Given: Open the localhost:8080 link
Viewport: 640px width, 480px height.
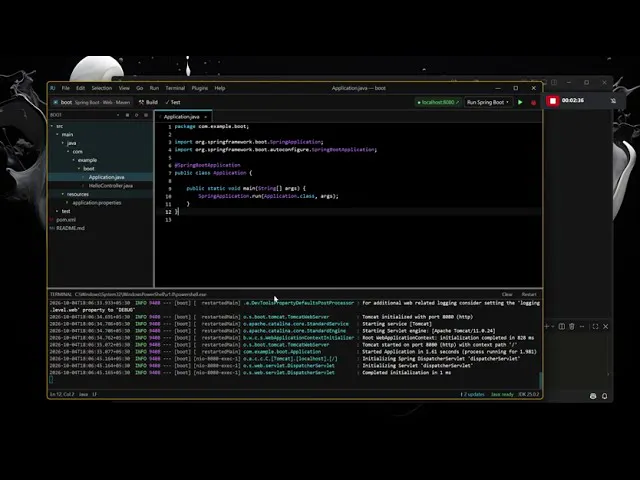Looking at the screenshot, I should coord(438,102).
